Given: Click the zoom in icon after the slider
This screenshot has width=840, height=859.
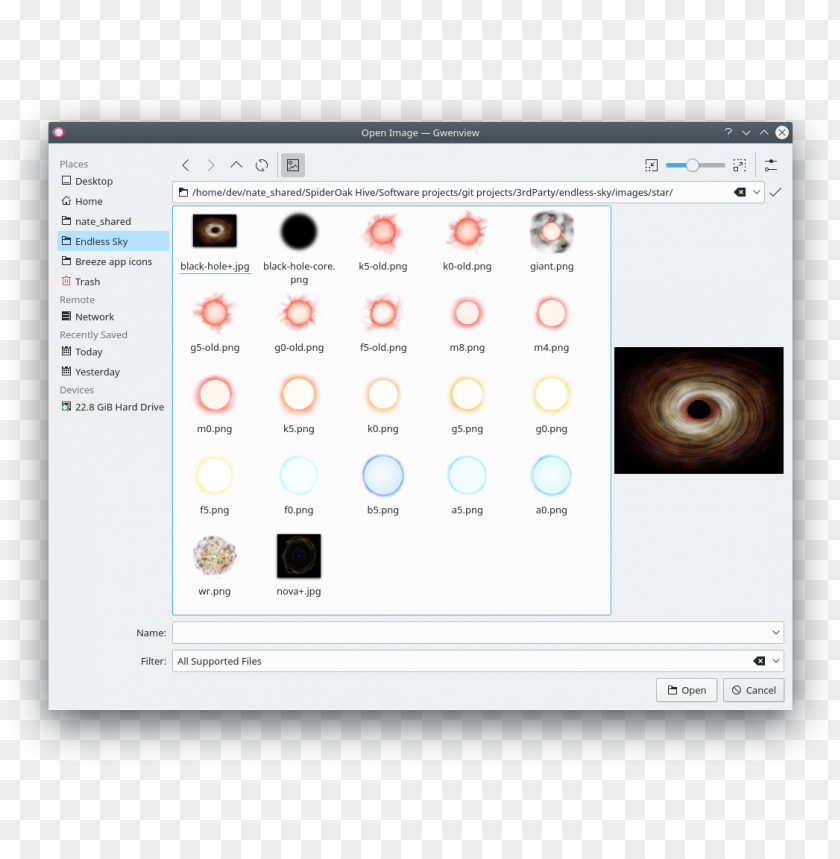Looking at the screenshot, I should pos(740,165).
